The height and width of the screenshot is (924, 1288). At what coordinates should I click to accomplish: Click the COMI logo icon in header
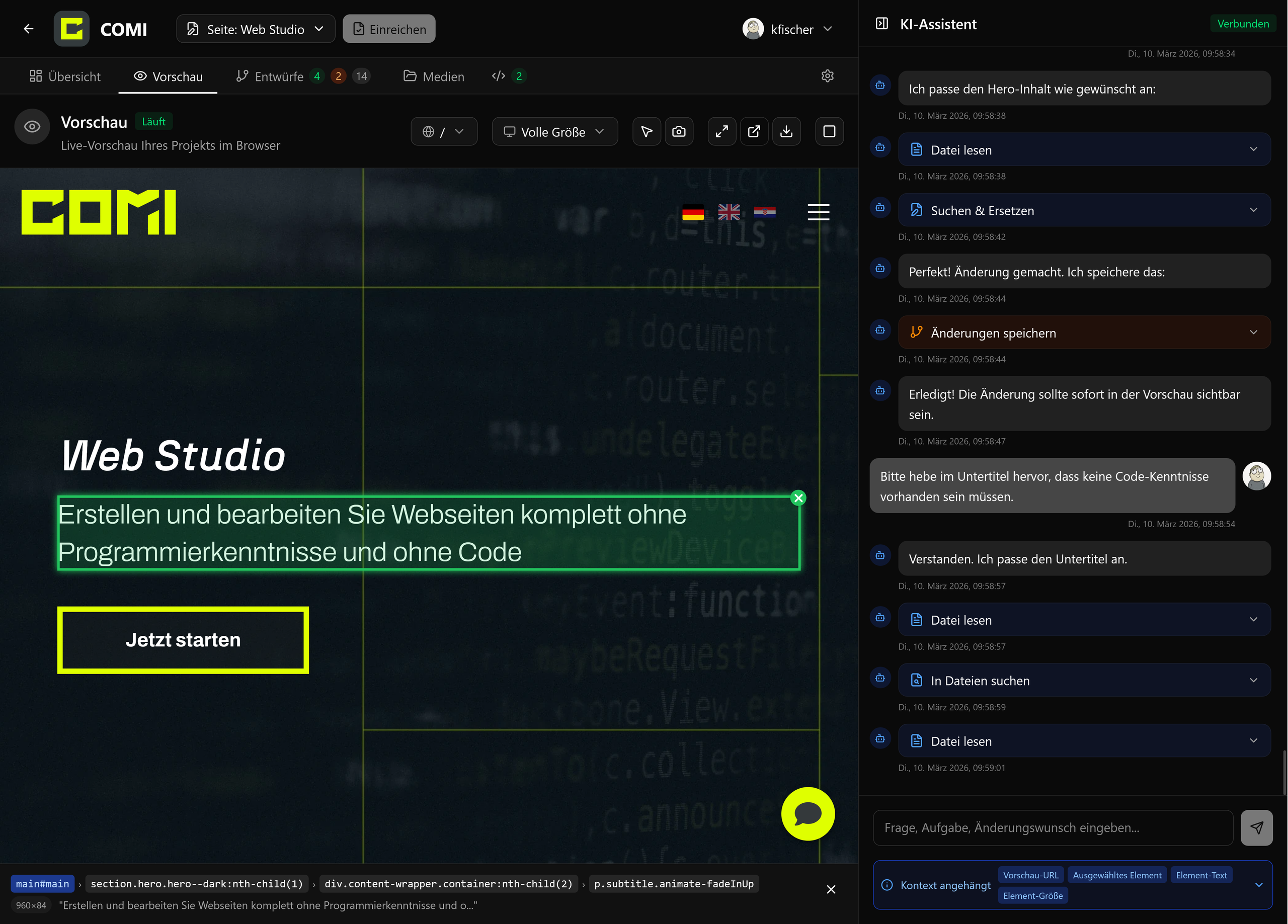coord(71,28)
